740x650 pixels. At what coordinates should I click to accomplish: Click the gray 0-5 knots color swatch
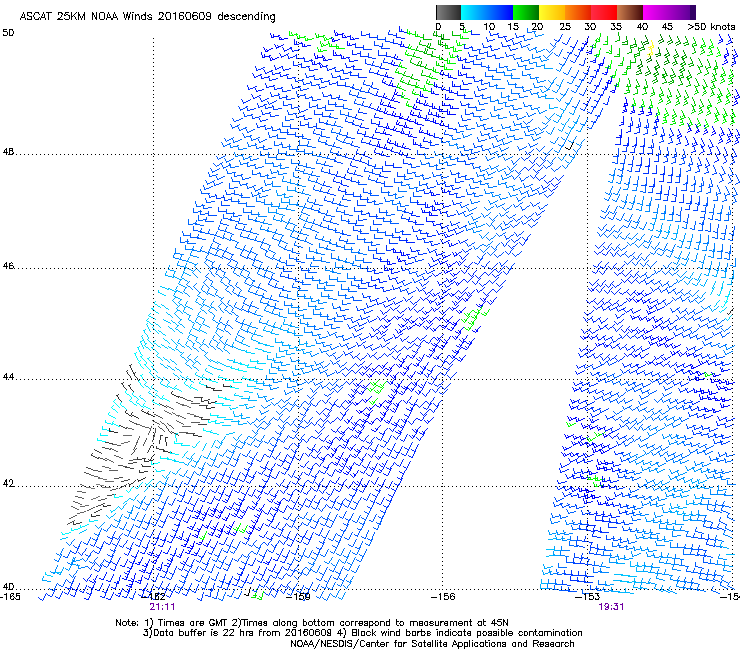point(448,12)
